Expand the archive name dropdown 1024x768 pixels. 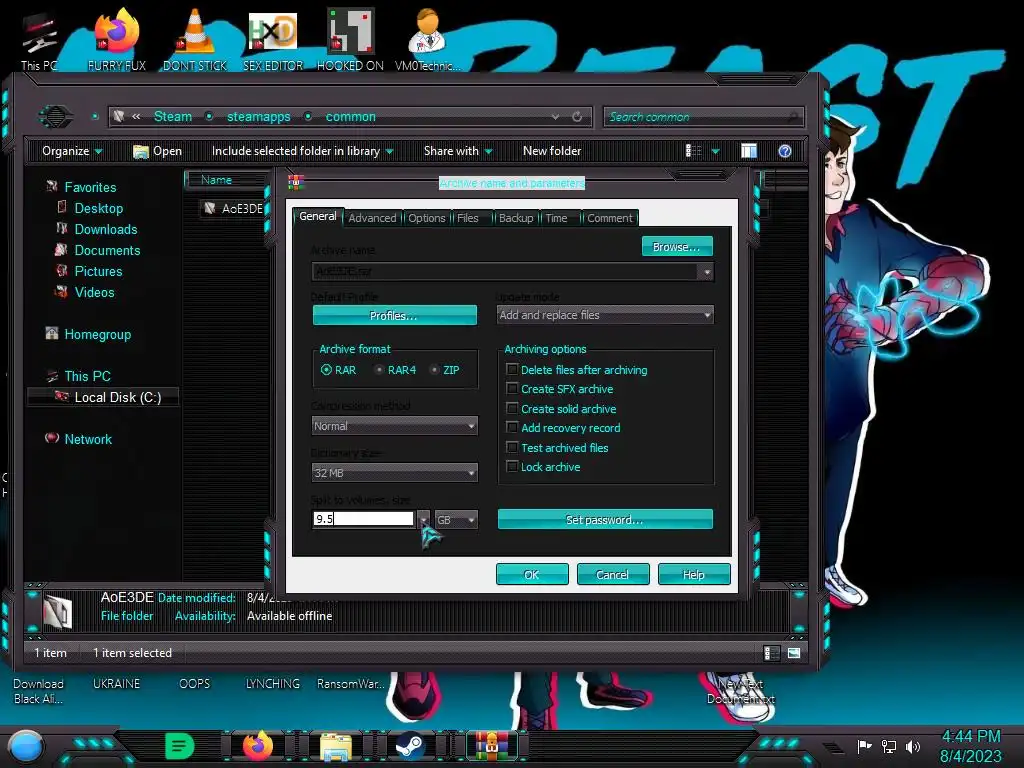pyautogui.click(x=706, y=272)
